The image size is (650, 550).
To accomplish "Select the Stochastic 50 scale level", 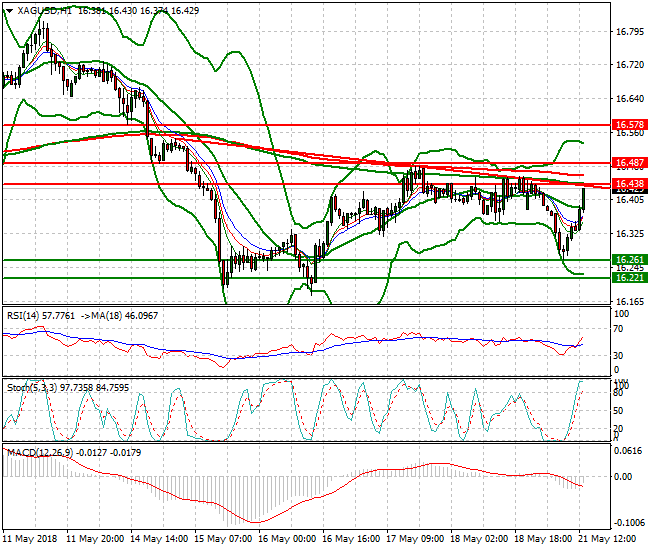I will (618, 411).
